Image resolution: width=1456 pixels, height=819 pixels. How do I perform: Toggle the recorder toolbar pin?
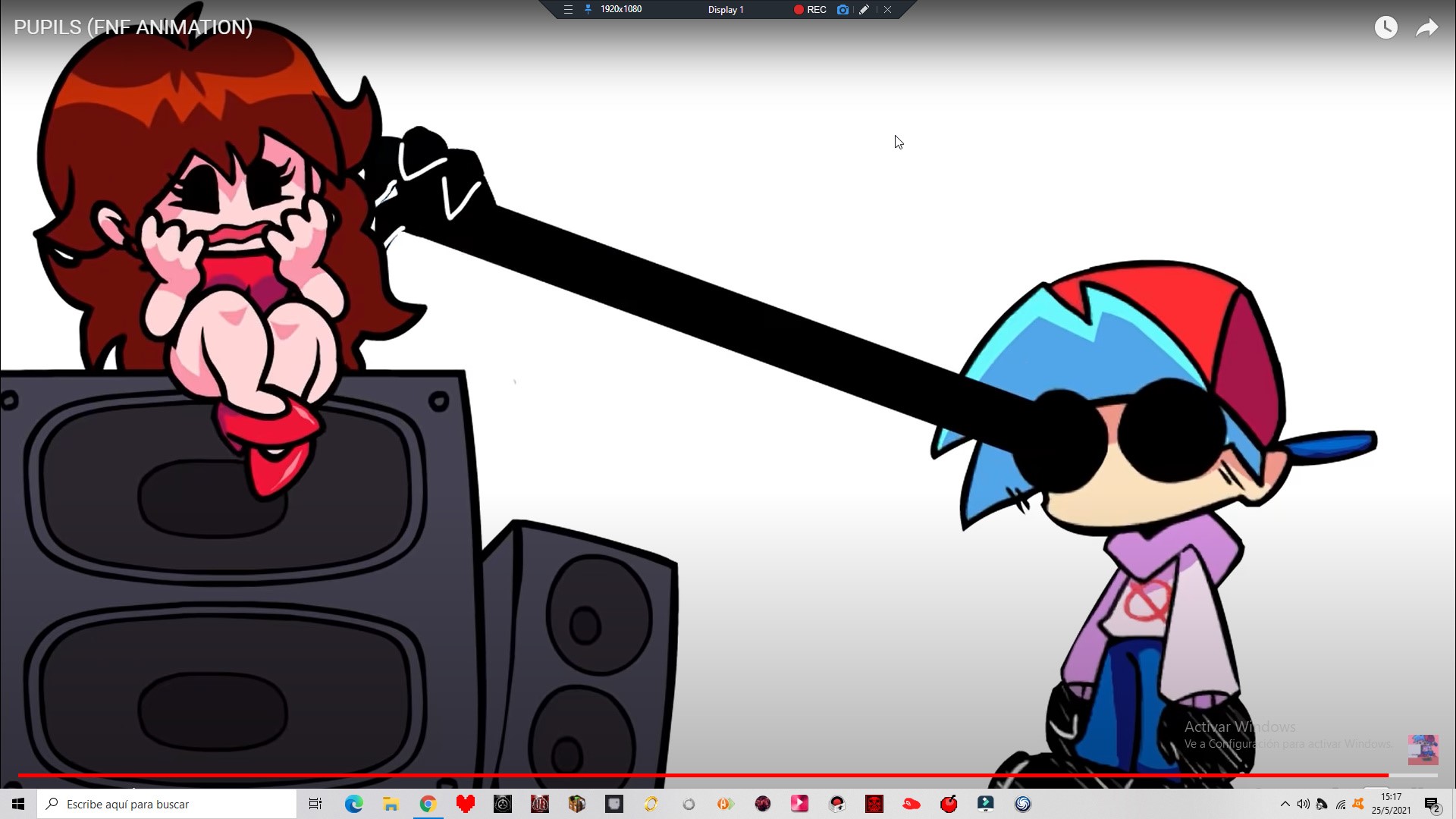click(588, 10)
